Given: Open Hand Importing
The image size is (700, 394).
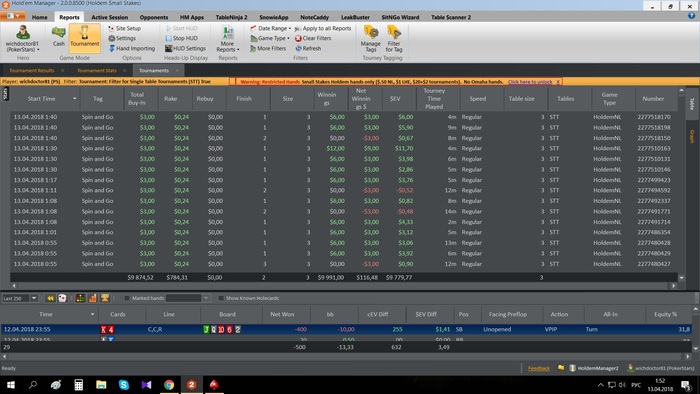Looking at the screenshot, I should (x=132, y=48).
